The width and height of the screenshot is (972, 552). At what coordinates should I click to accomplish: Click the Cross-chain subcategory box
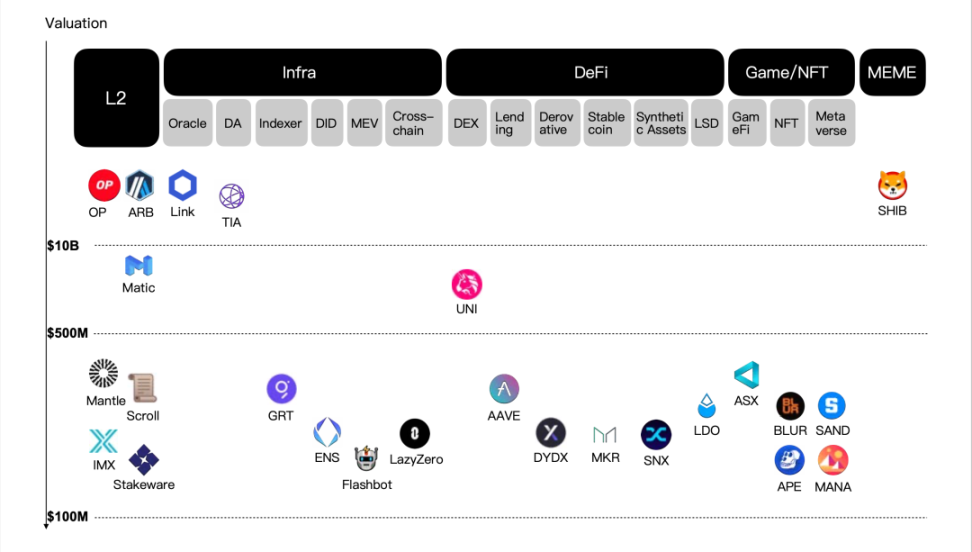(414, 123)
